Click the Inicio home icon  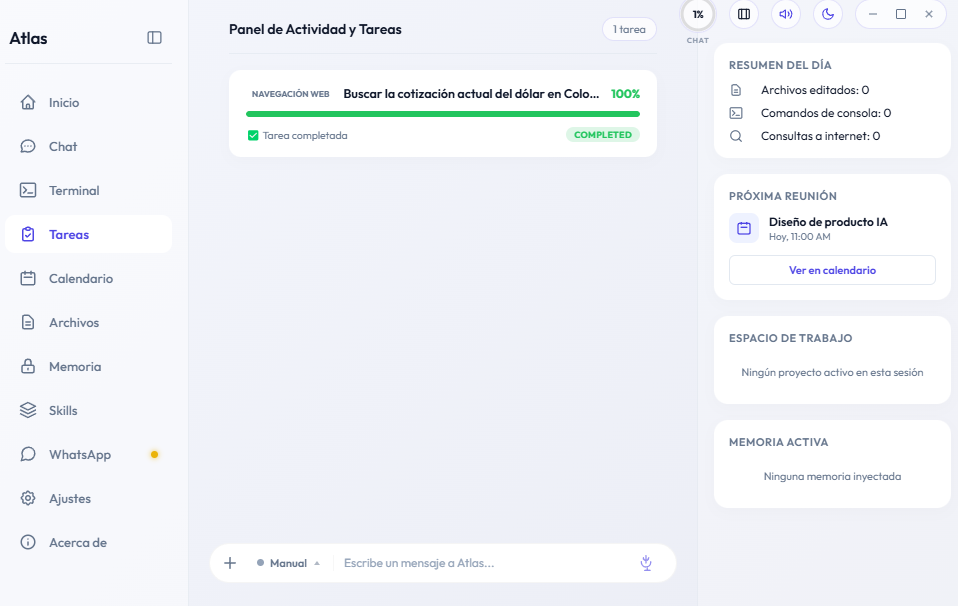tap(28, 102)
